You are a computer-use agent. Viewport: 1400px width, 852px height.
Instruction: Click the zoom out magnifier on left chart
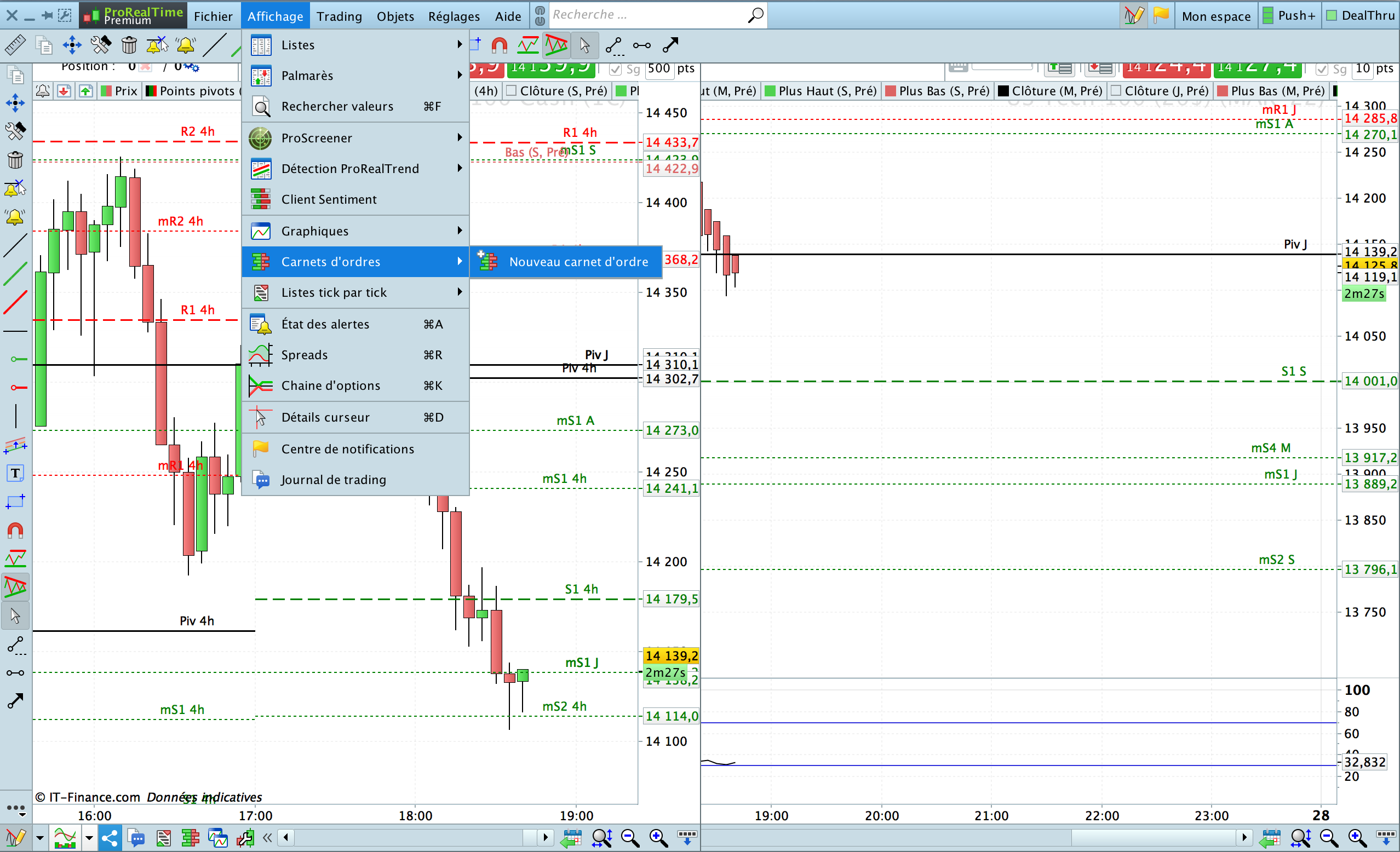pyautogui.click(x=629, y=838)
